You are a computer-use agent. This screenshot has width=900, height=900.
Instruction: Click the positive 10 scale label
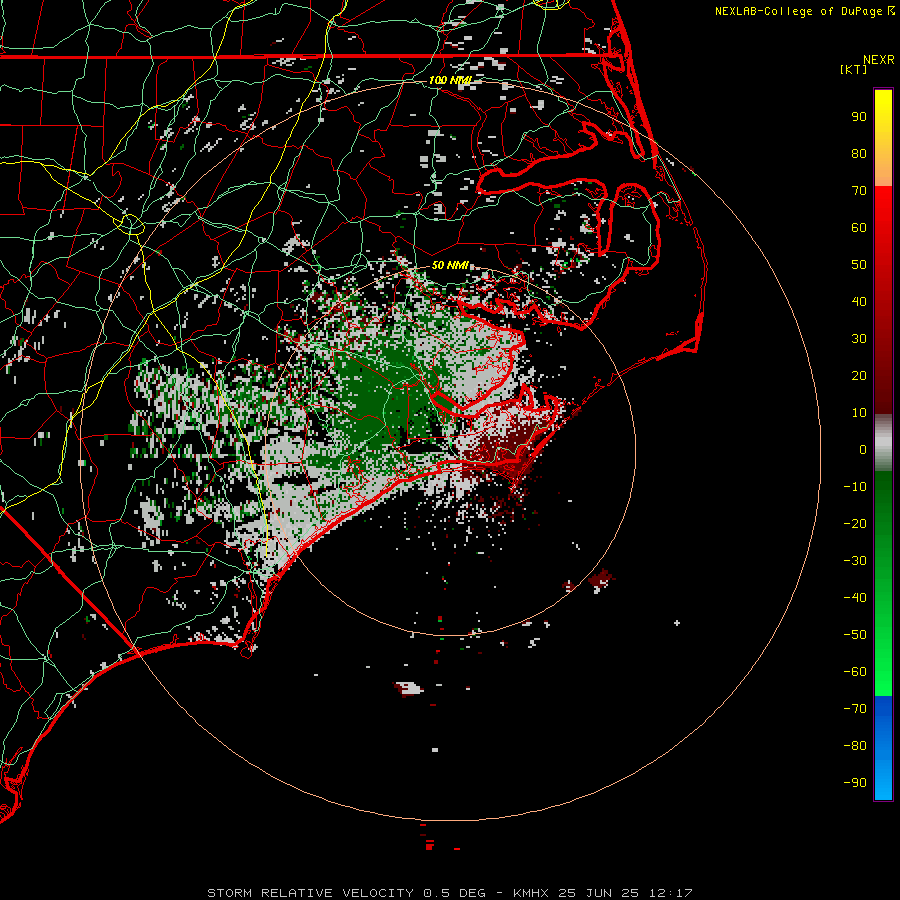click(x=859, y=413)
